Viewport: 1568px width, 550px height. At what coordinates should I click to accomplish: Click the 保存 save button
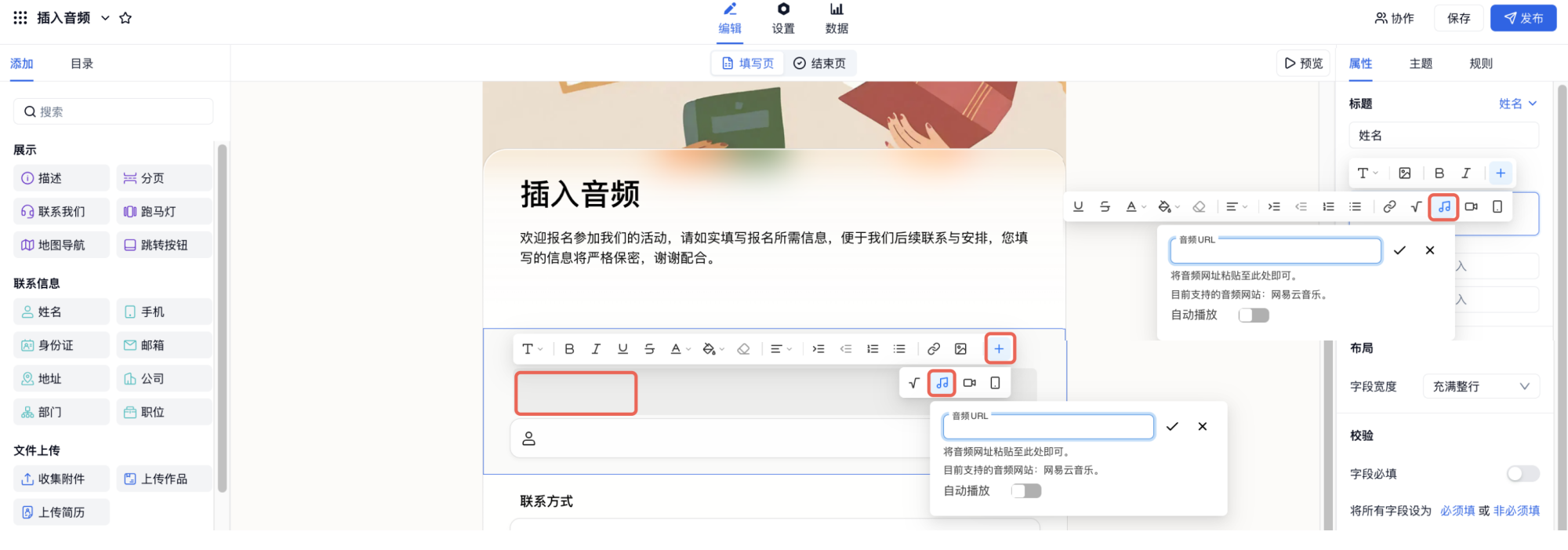(1459, 18)
